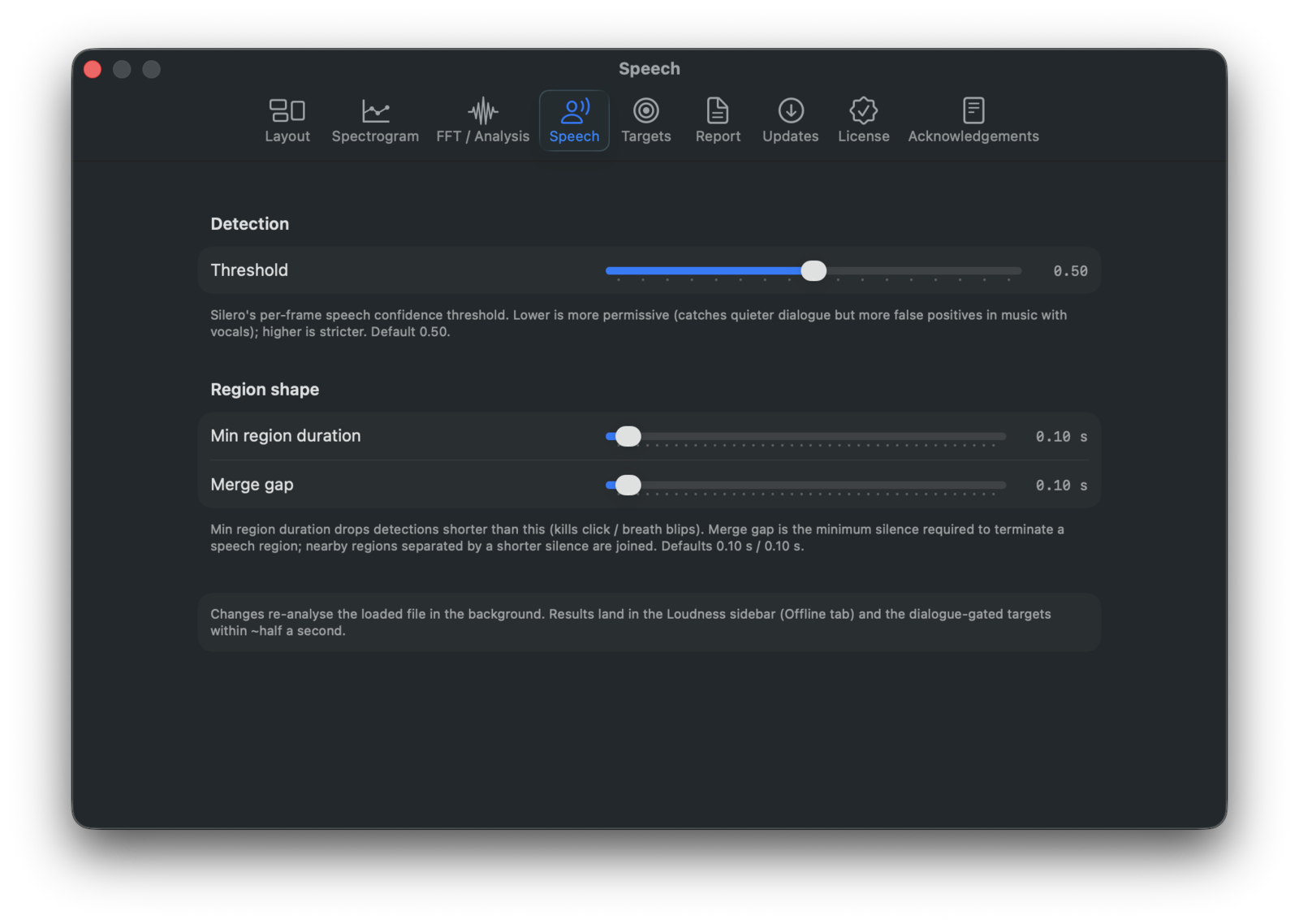1299x924 pixels.
Task: Click the Silero threshold description text
Action: 638,323
